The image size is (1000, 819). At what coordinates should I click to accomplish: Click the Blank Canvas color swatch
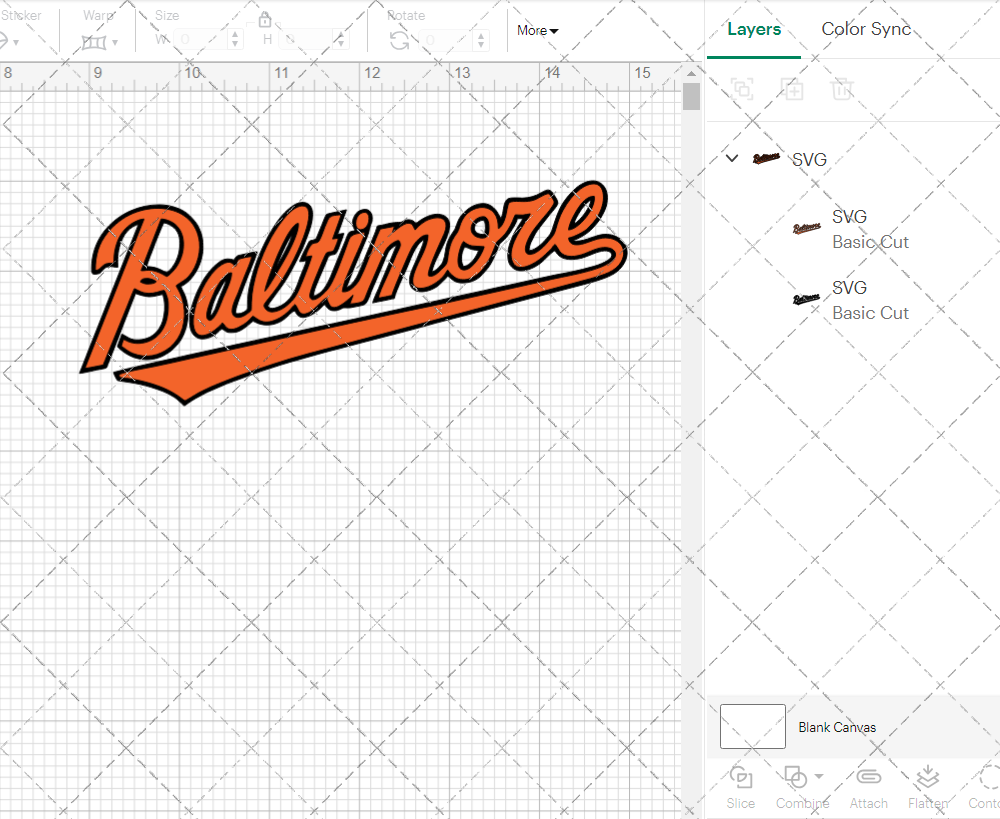click(752, 727)
